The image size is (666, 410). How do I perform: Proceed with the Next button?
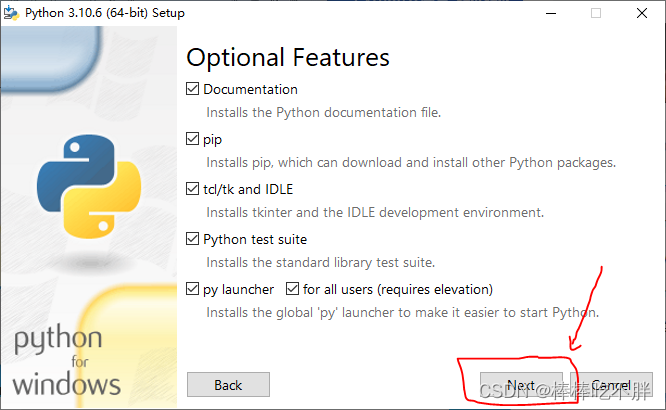pos(521,385)
